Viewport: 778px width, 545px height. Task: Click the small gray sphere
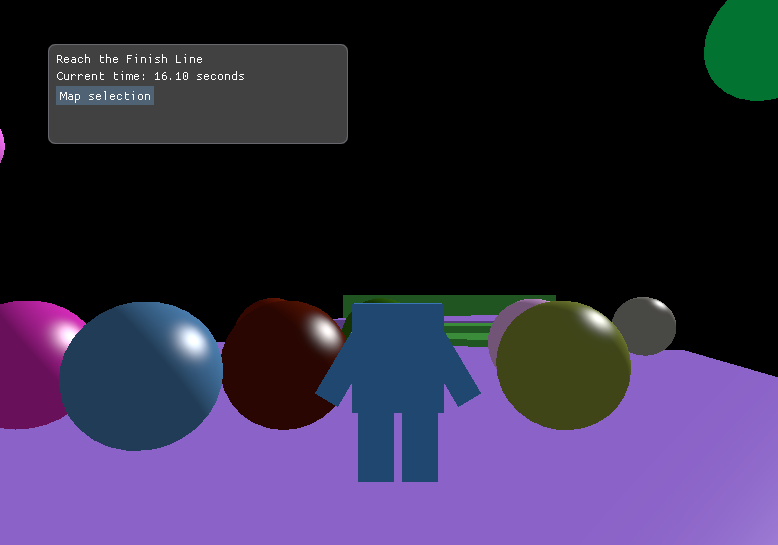pos(646,325)
